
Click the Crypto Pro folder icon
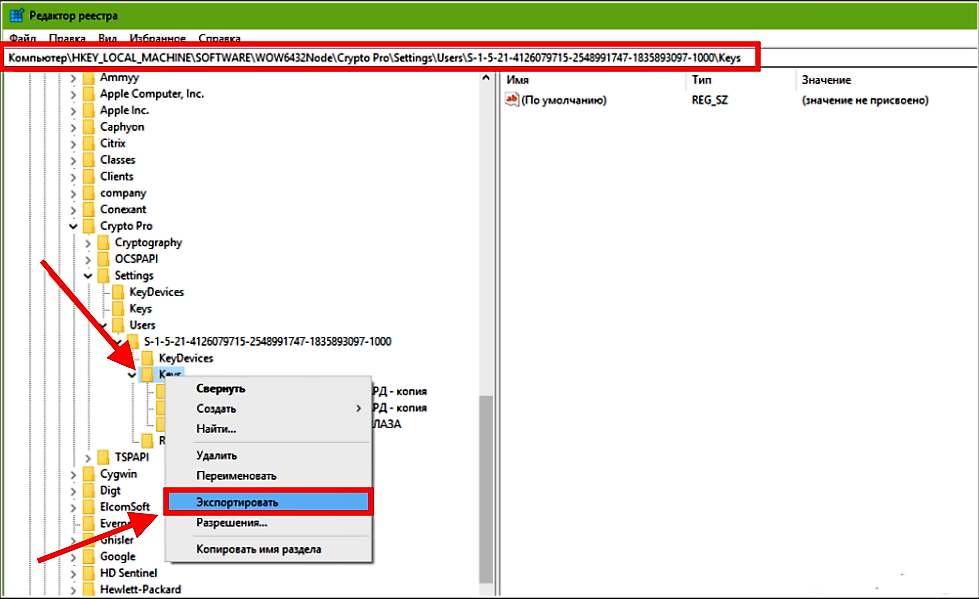click(x=88, y=226)
